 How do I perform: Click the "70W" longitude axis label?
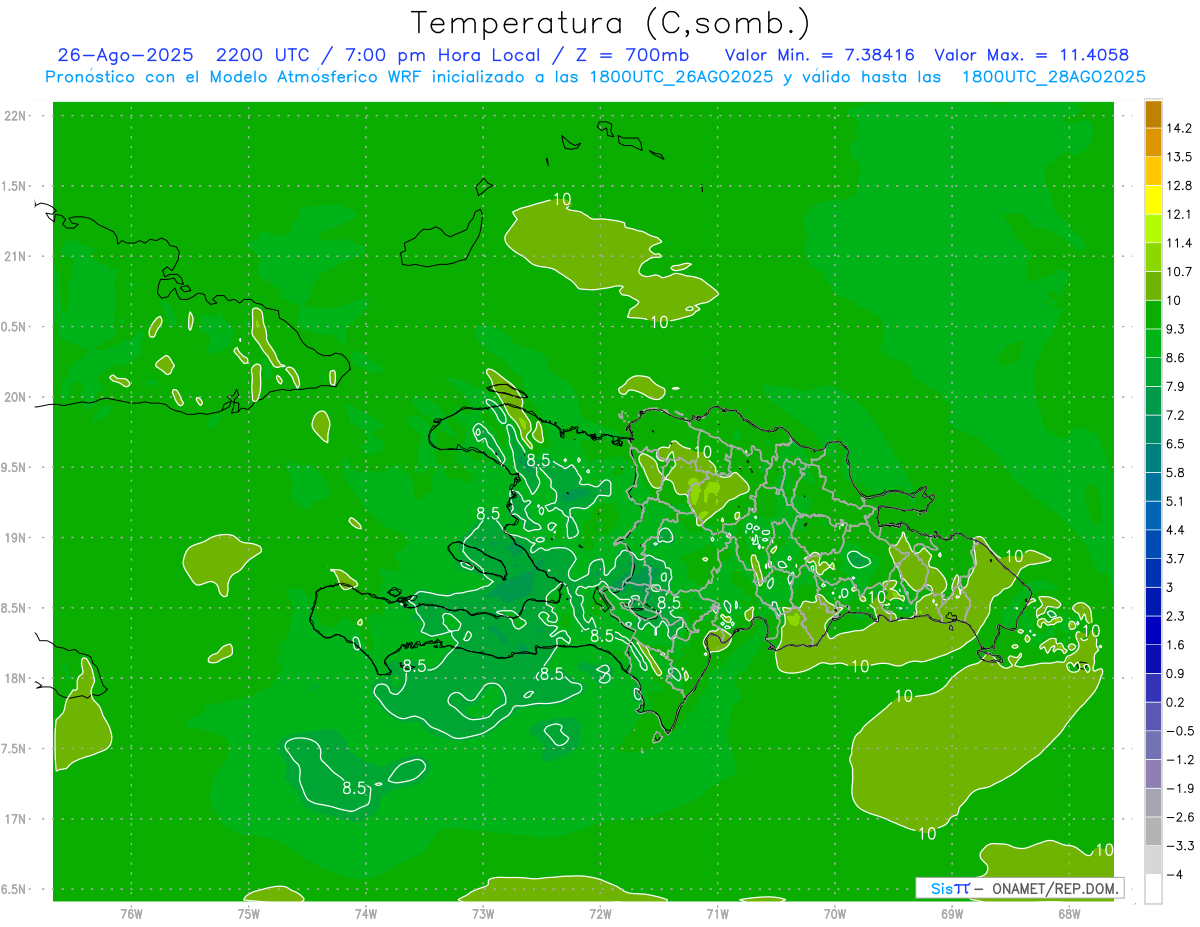click(x=835, y=913)
